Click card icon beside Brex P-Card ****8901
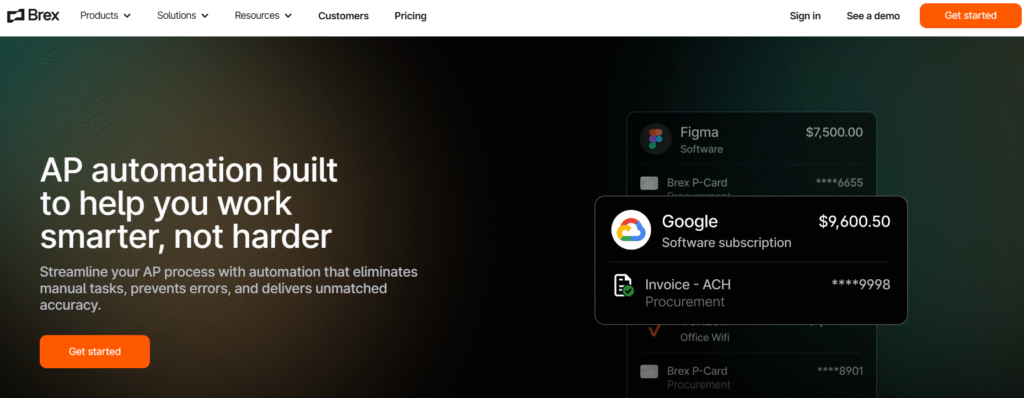The width and height of the screenshot is (1024, 398). pyautogui.click(x=649, y=372)
